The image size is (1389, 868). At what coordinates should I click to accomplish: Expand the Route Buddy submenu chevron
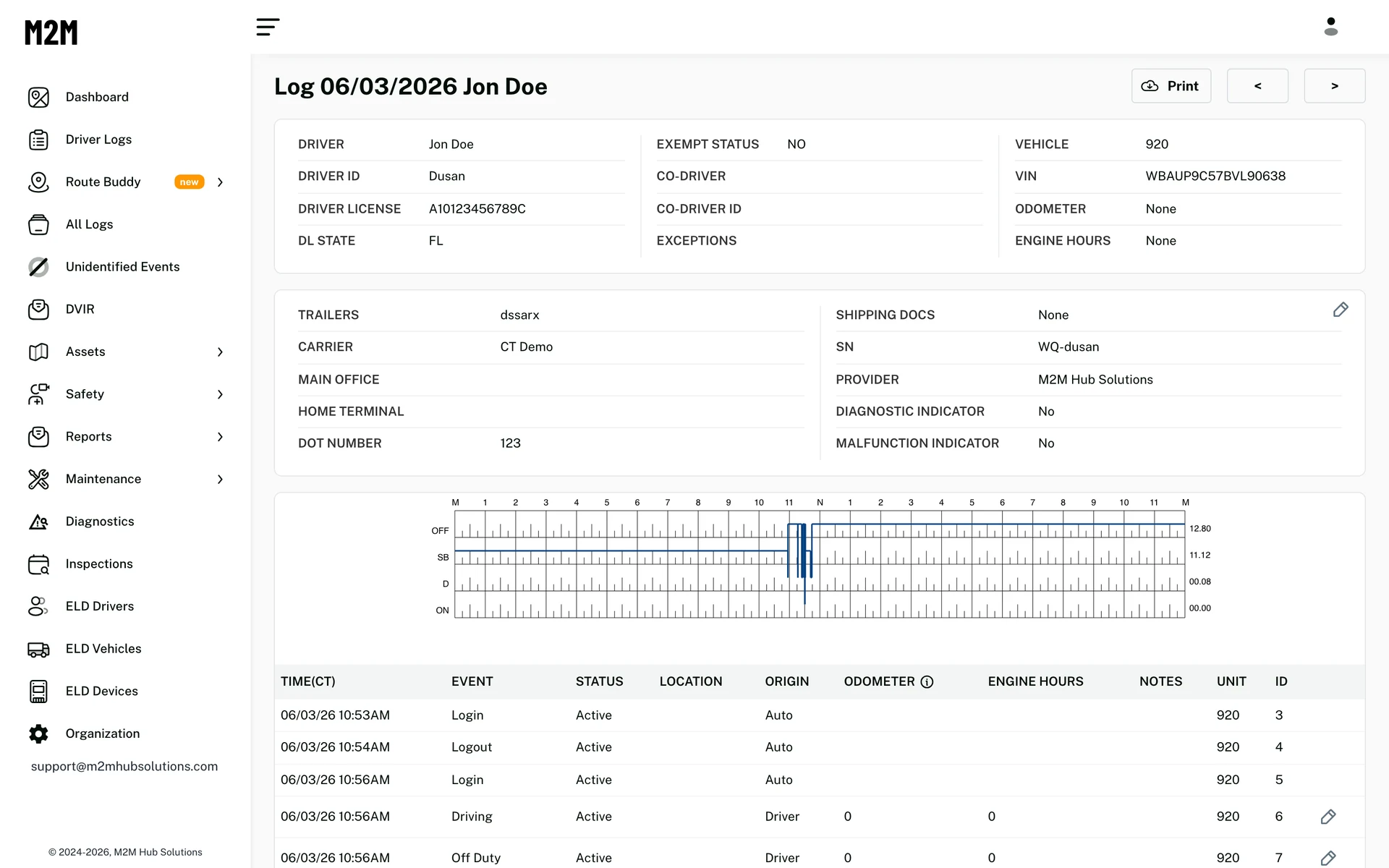click(220, 182)
